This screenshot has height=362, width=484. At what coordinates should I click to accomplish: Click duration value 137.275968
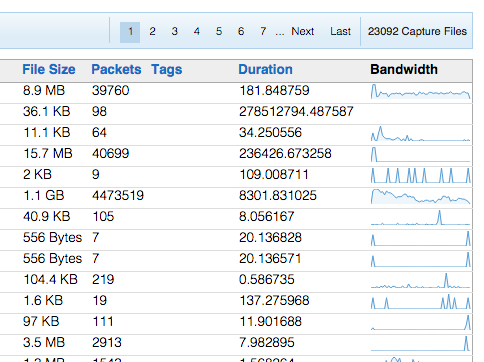point(274,301)
